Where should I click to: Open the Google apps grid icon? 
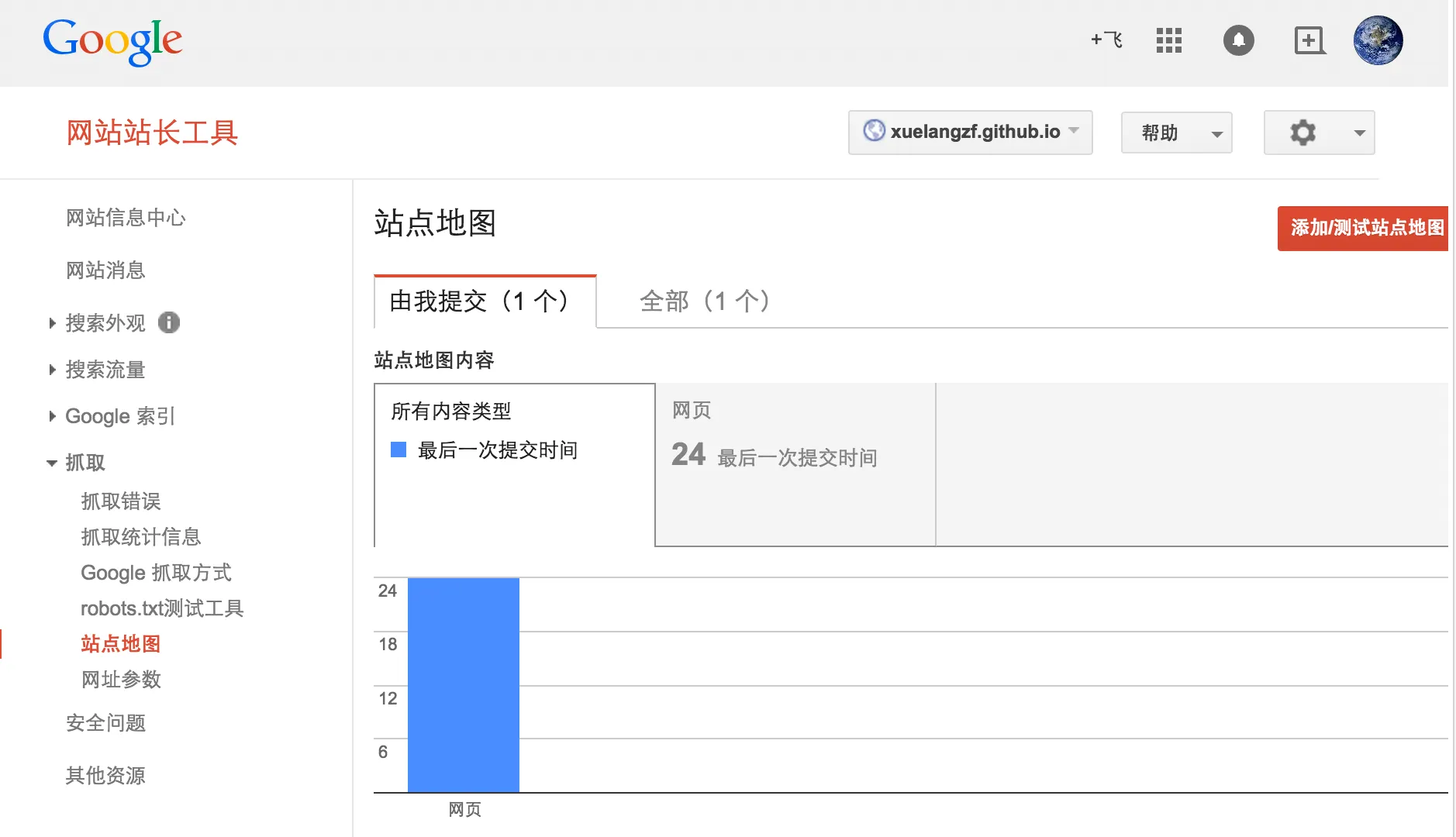point(1168,40)
